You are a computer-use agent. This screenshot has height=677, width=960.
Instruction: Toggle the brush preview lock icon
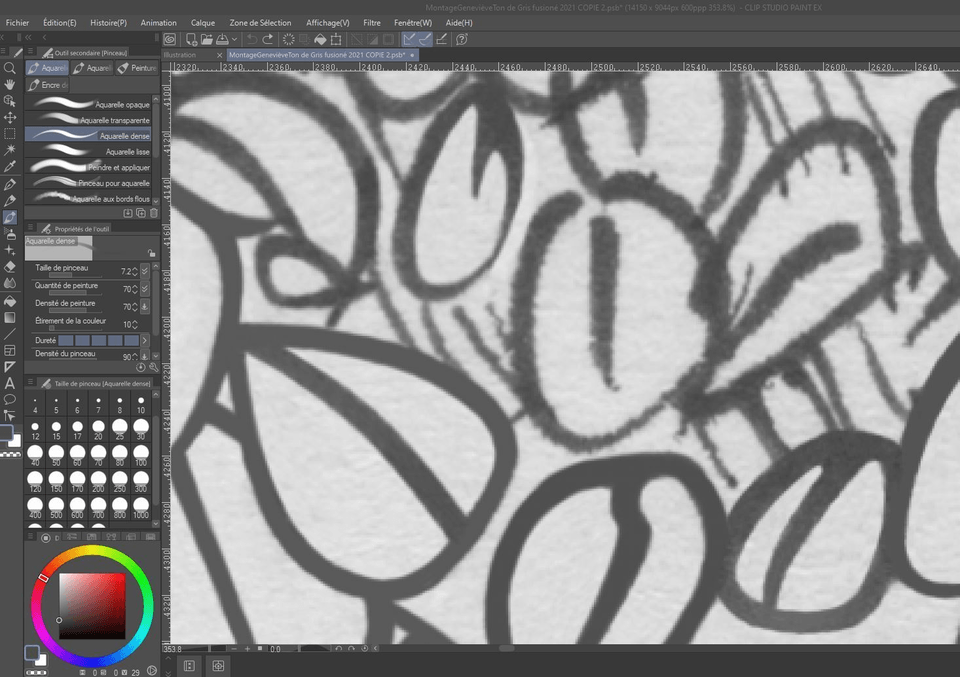click(x=150, y=254)
